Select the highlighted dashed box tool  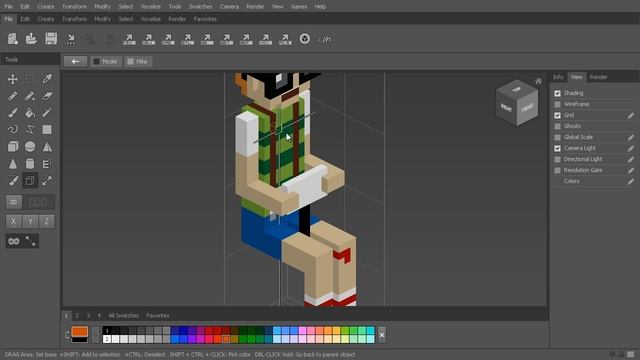[29, 180]
